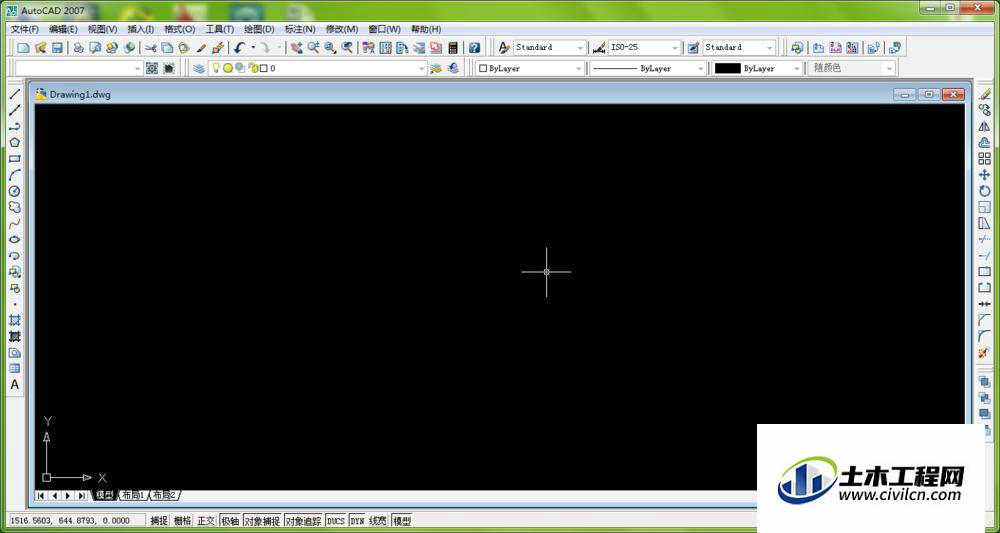1000x533 pixels.
Task: Select the Polygon draw tool
Action: (x=15, y=143)
